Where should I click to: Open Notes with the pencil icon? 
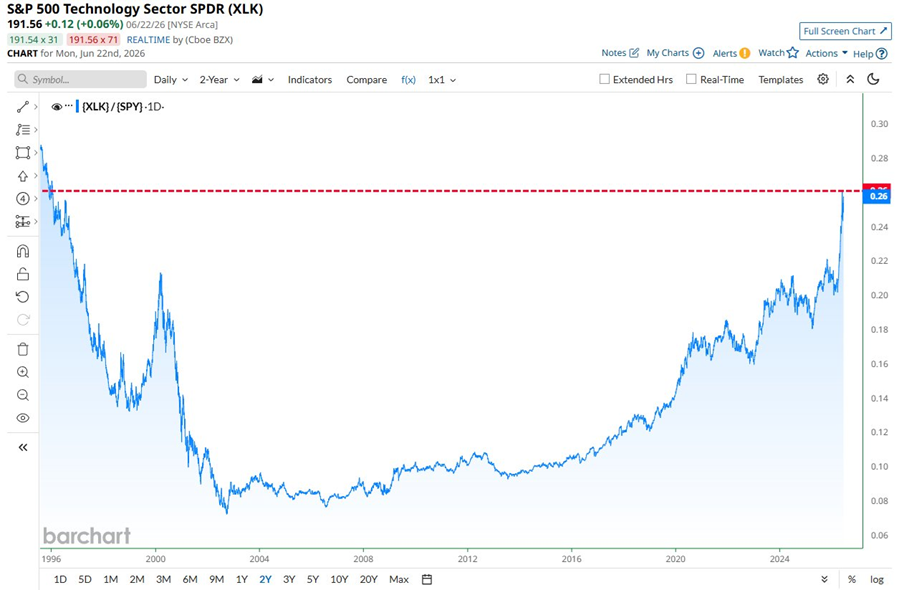[x=634, y=53]
